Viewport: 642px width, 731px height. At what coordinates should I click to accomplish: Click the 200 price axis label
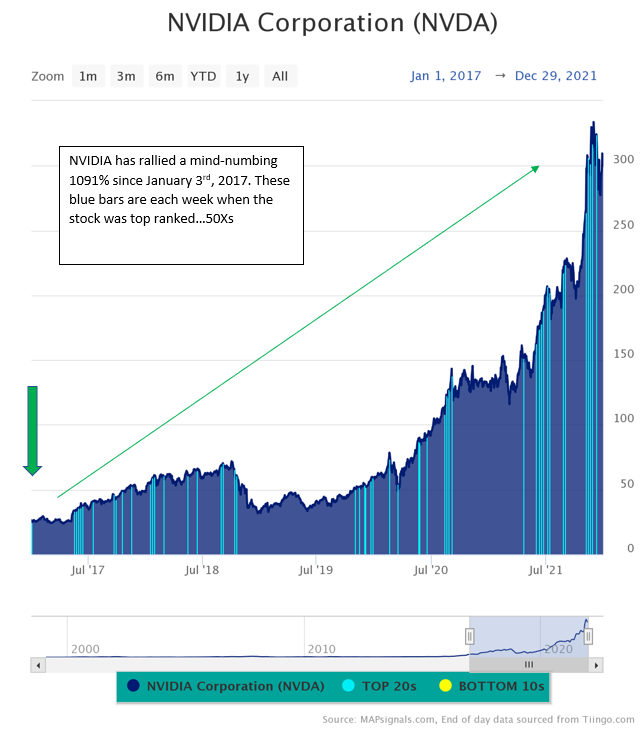click(x=623, y=290)
